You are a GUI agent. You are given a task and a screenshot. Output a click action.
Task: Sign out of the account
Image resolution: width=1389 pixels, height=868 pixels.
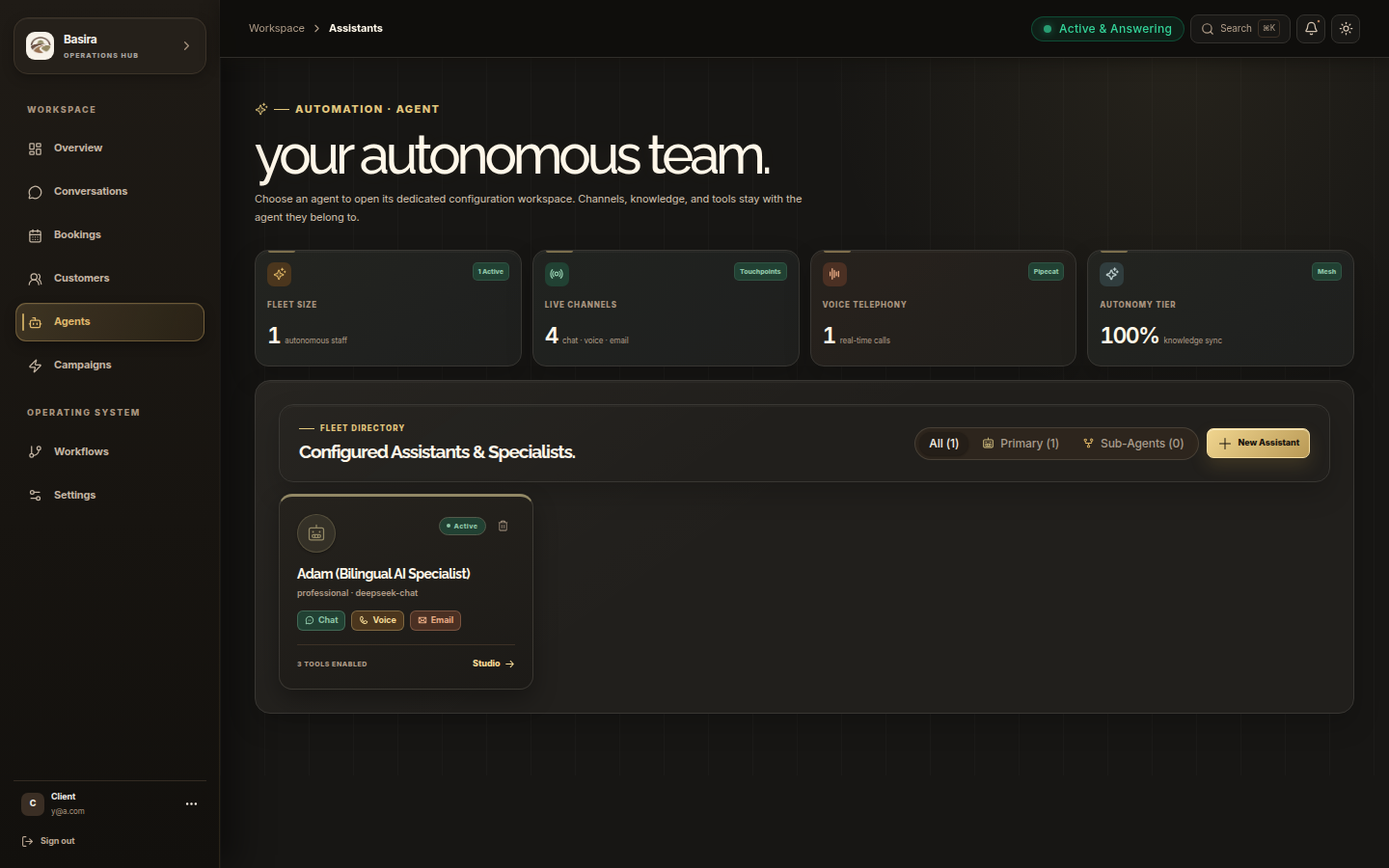(x=48, y=841)
